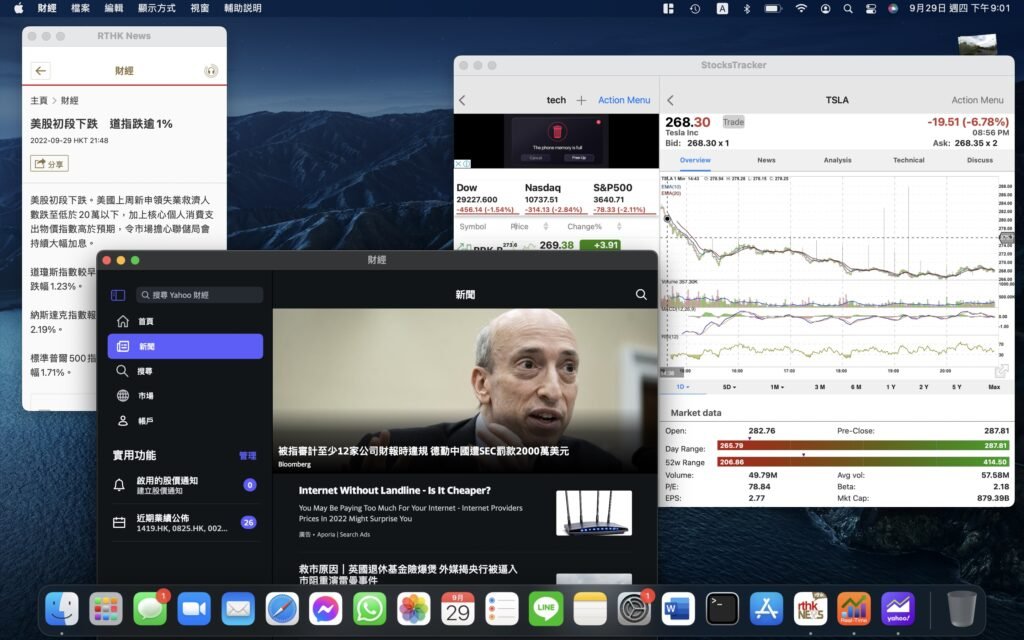
Task: Open 檔案 menu in the menu bar
Action: click(80, 8)
